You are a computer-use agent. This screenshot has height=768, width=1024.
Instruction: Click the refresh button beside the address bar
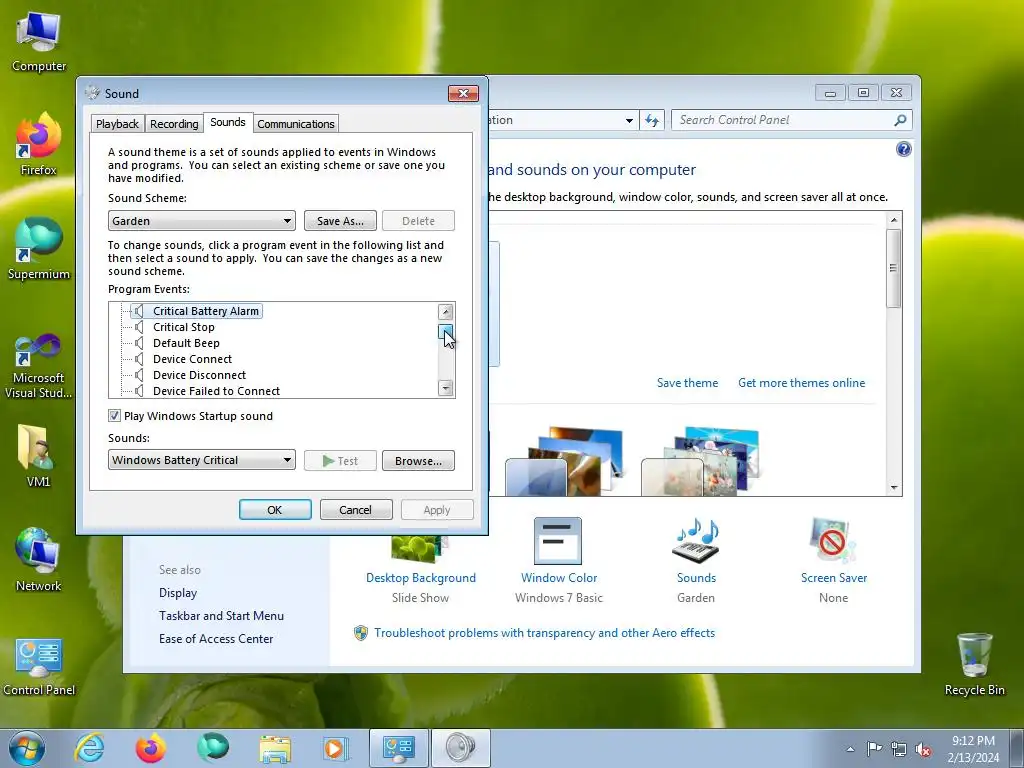(652, 120)
